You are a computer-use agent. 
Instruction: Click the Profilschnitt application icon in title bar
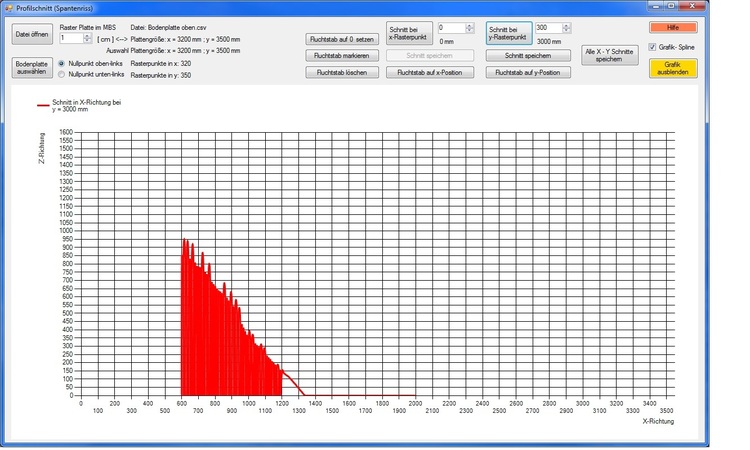click(x=8, y=7)
